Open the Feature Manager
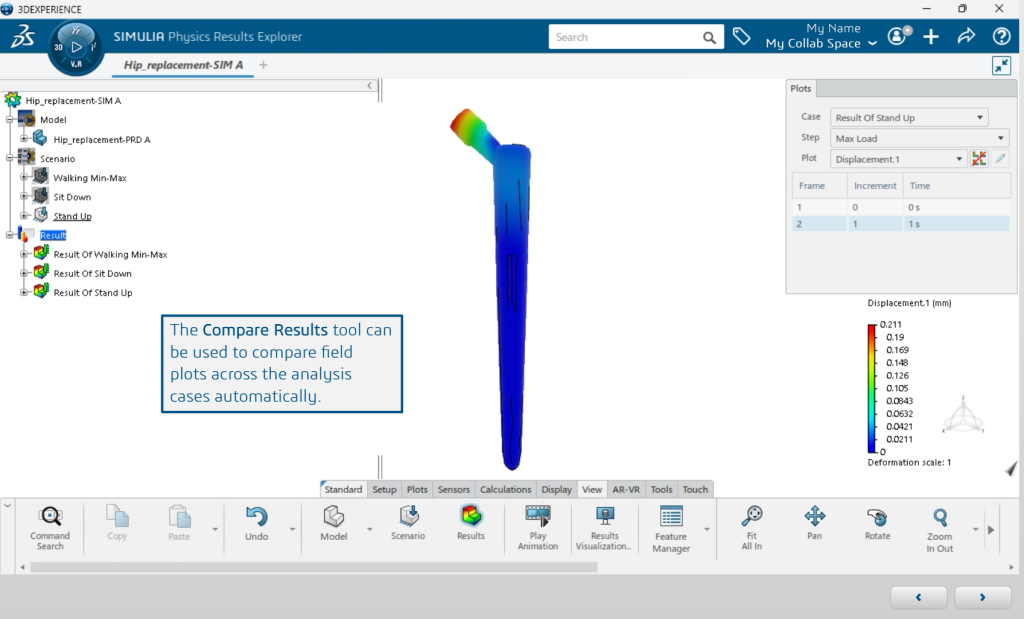The height and width of the screenshot is (619, 1024). click(x=671, y=529)
